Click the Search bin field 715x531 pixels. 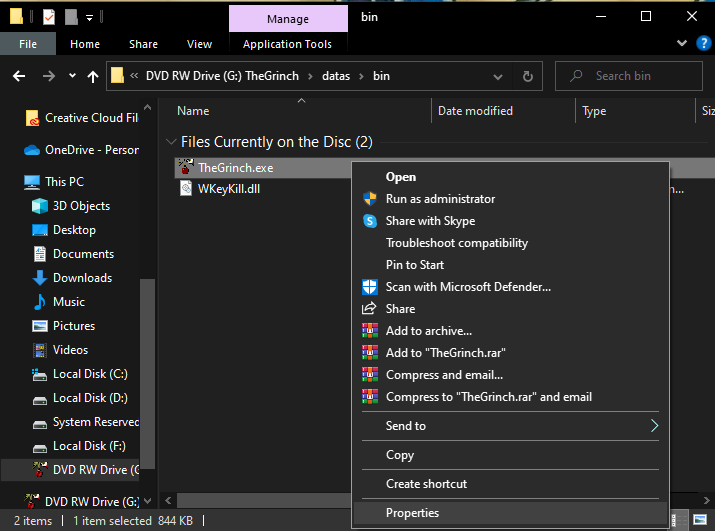(x=629, y=76)
